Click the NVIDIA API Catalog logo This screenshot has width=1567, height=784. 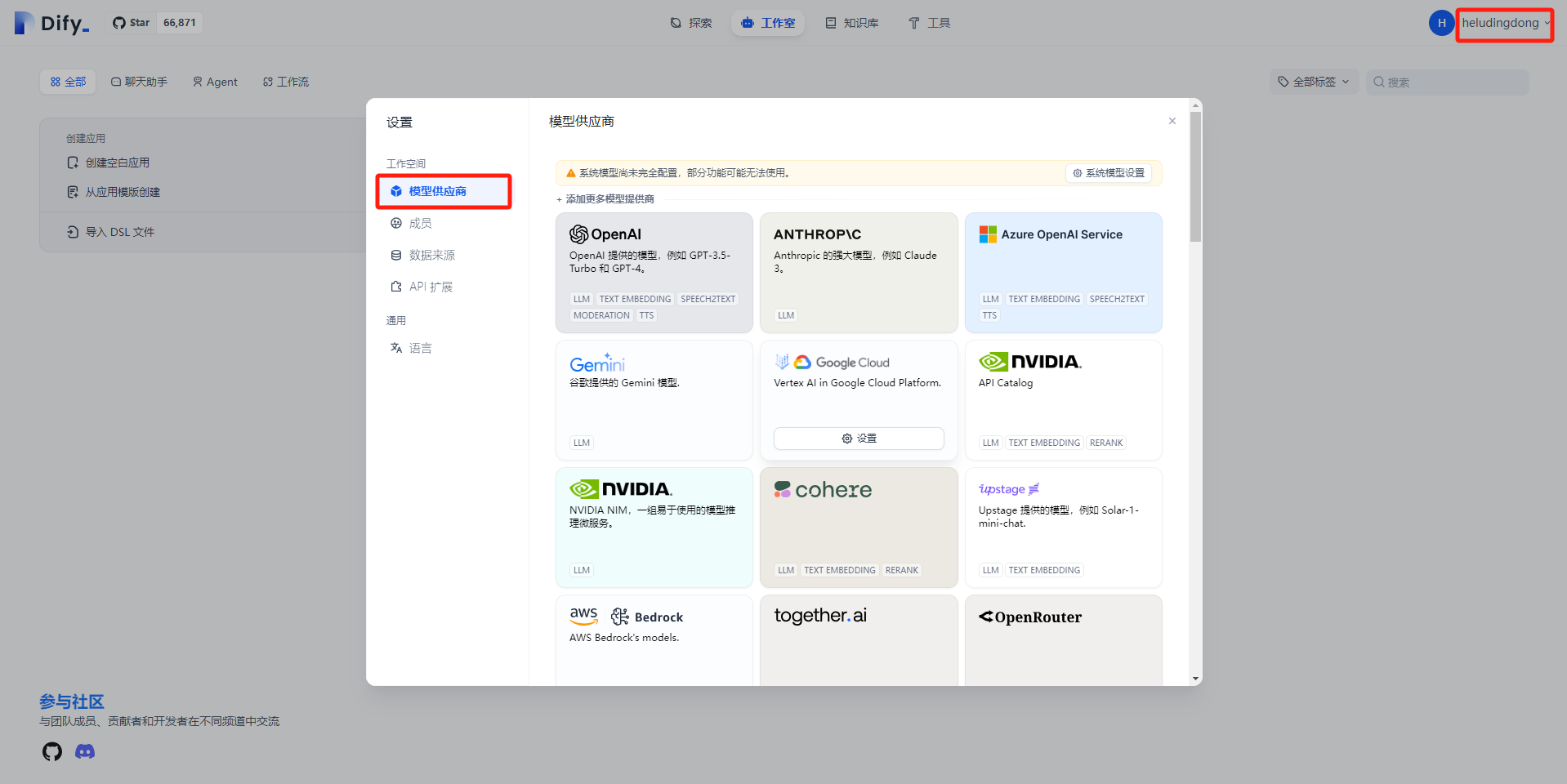click(x=1030, y=362)
